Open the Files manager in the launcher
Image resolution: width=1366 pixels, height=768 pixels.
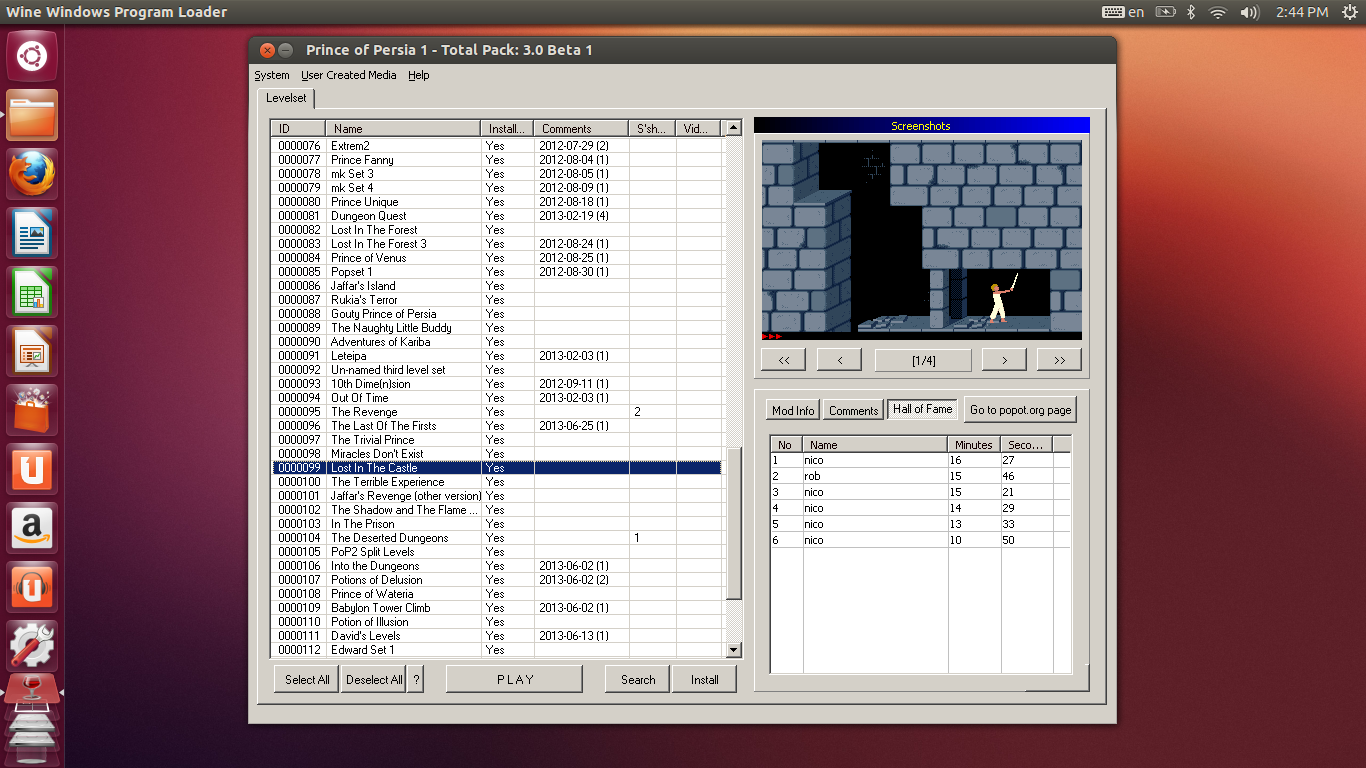(x=32, y=114)
